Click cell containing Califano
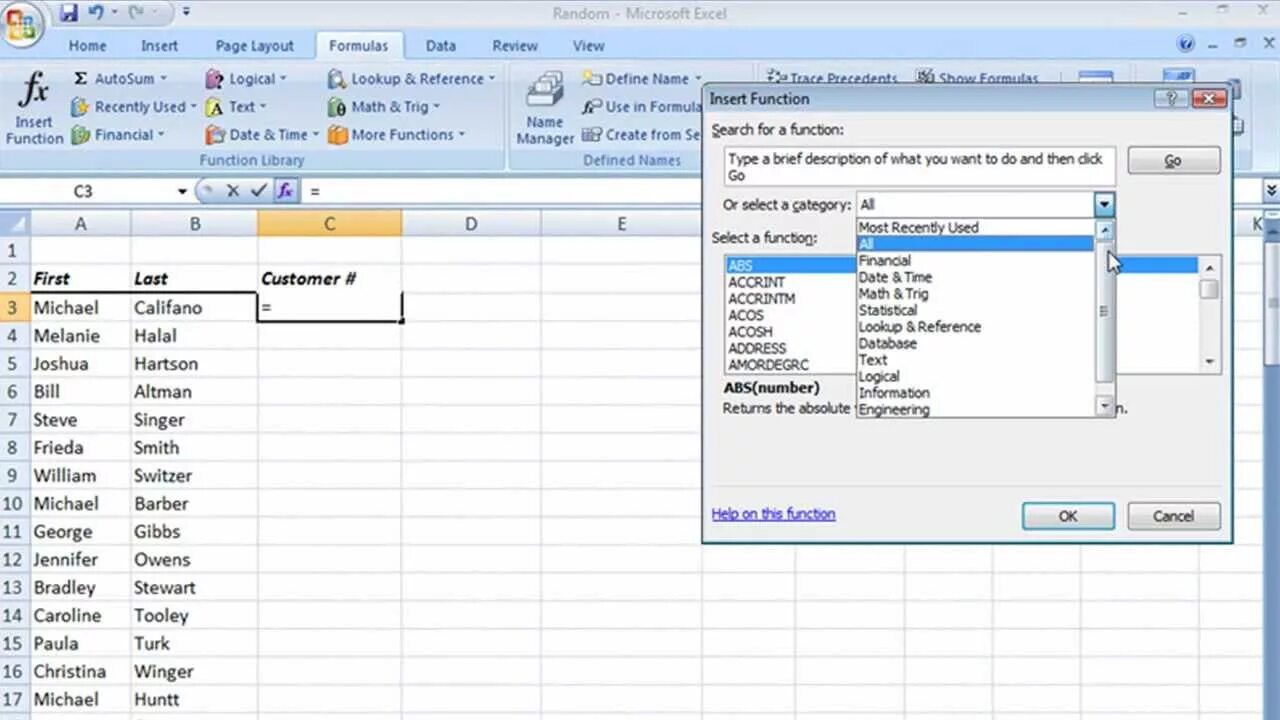 point(194,308)
